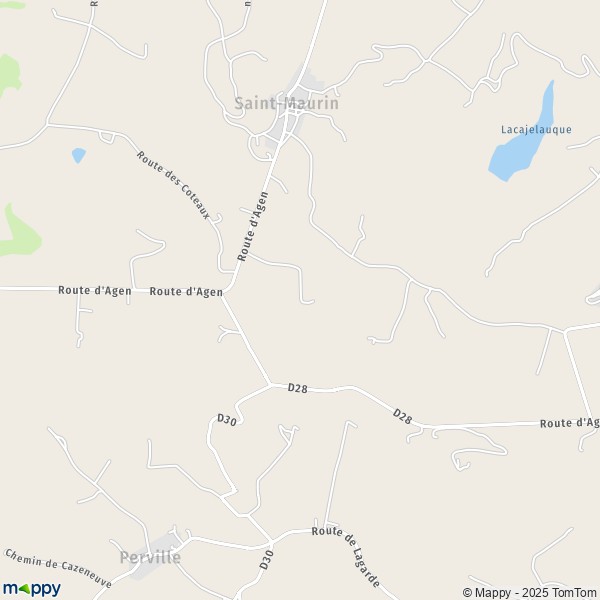Click the second D28 label on slope
This screenshot has height=600, width=600.
click(402, 416)
